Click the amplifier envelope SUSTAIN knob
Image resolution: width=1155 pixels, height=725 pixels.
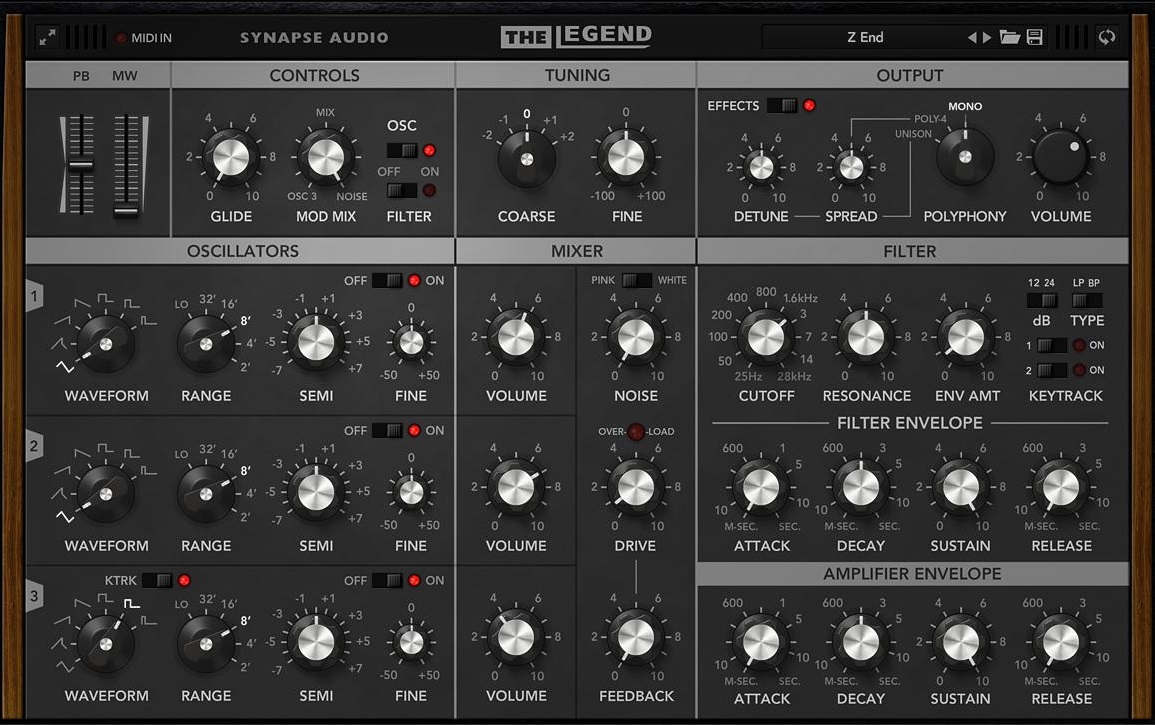tap(961, 642)
